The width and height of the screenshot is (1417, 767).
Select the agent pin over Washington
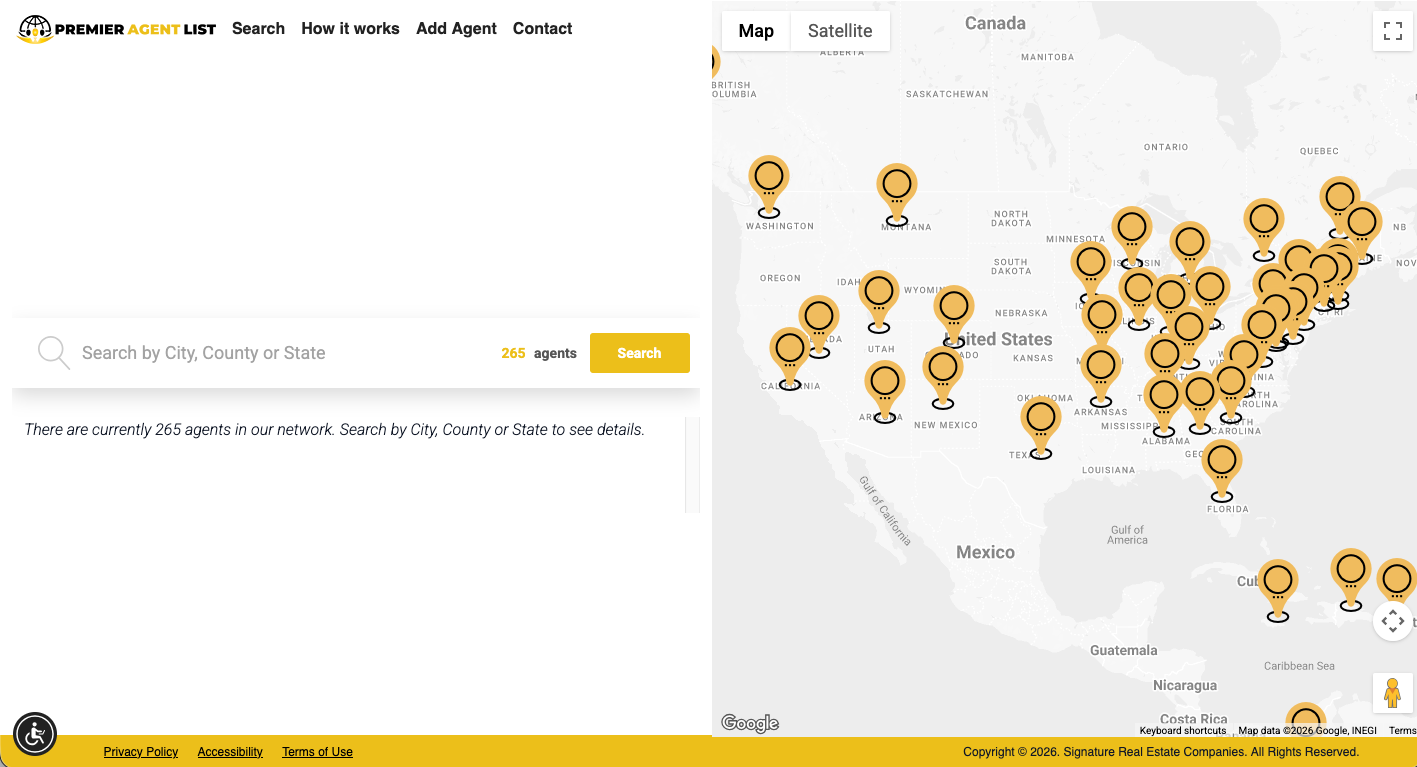[x=769, y=181]
